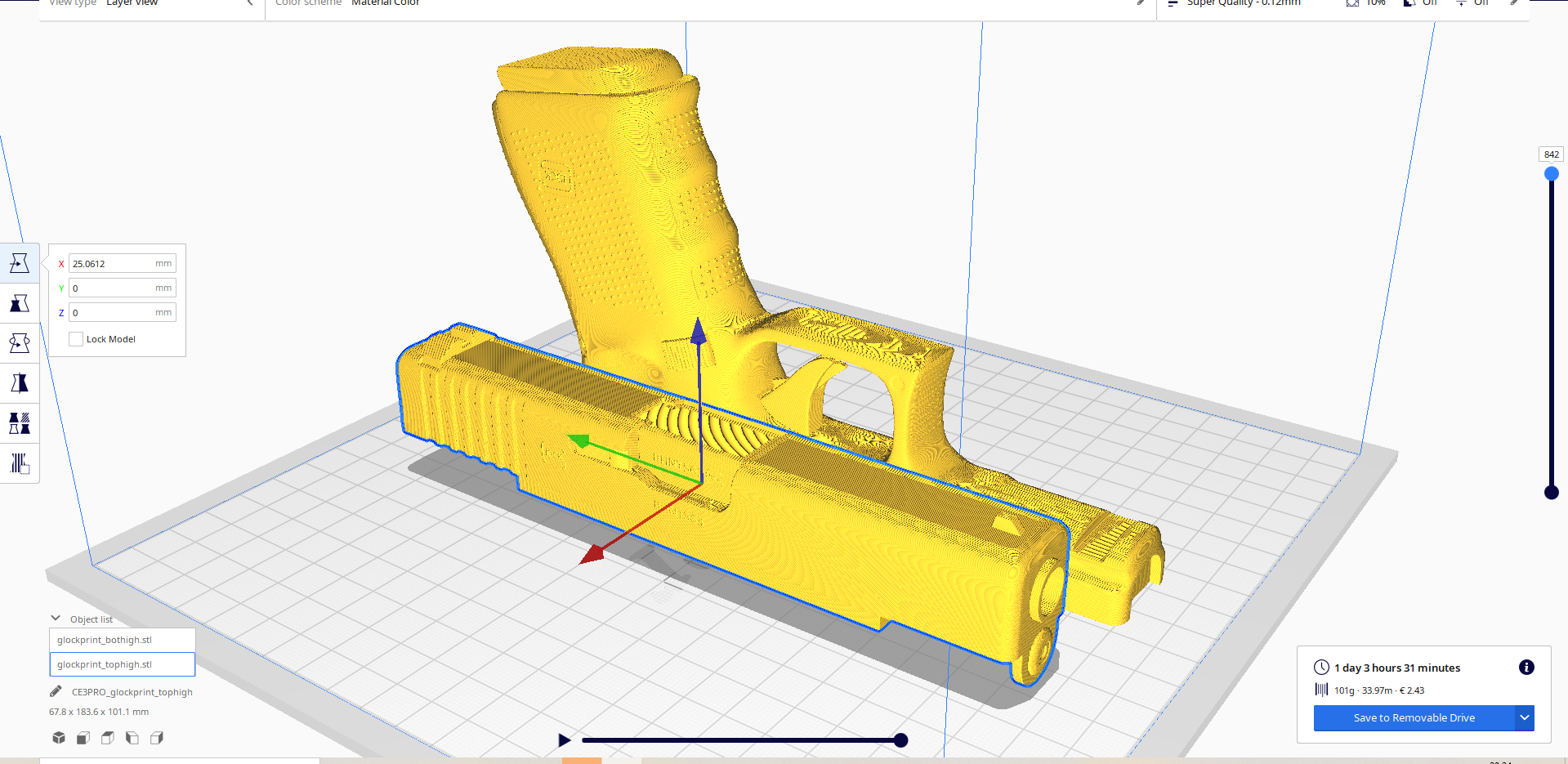The image size is (1568, 764).
Task: Open the Per Model Settings tool
Action: click(x=20, y=423)
